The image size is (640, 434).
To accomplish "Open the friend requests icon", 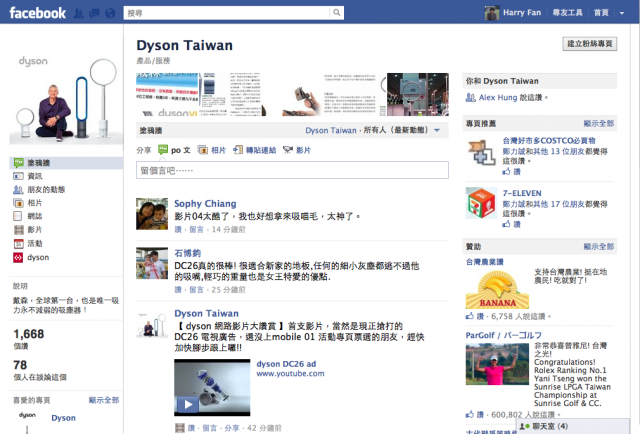I will 78,13.
